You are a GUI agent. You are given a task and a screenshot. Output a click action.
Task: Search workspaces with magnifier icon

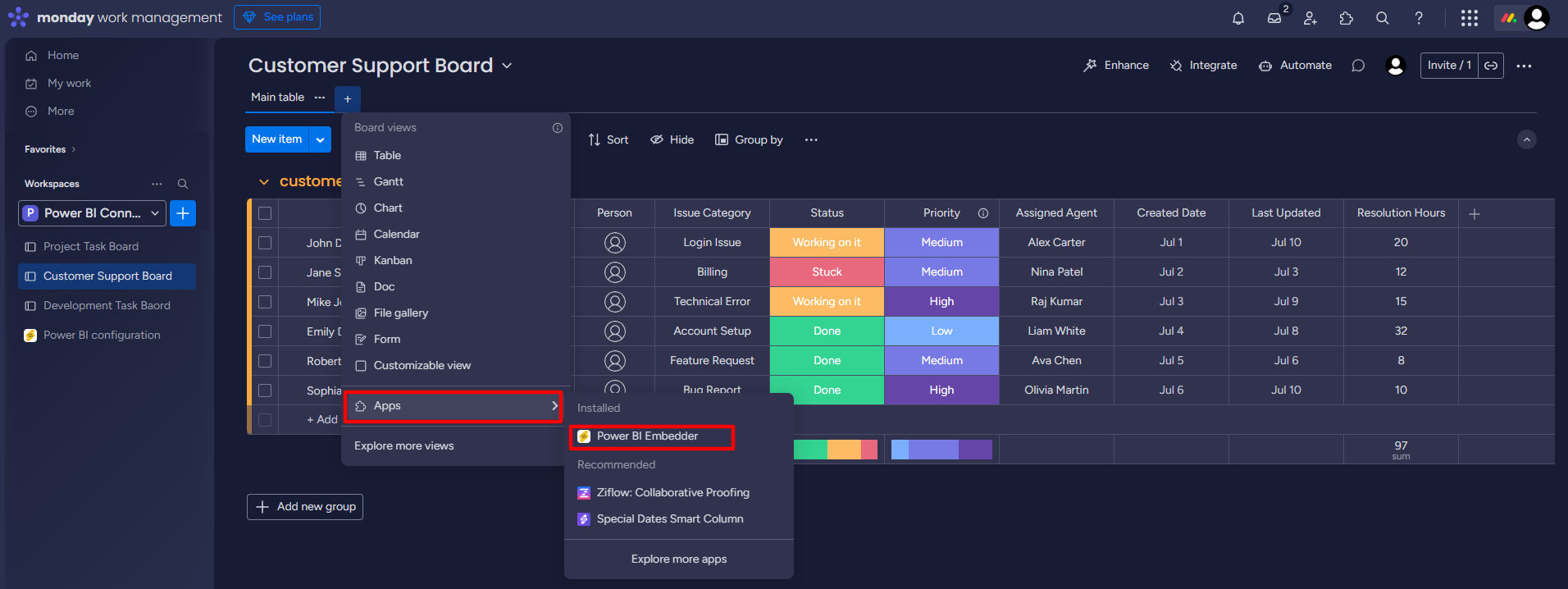183,184
